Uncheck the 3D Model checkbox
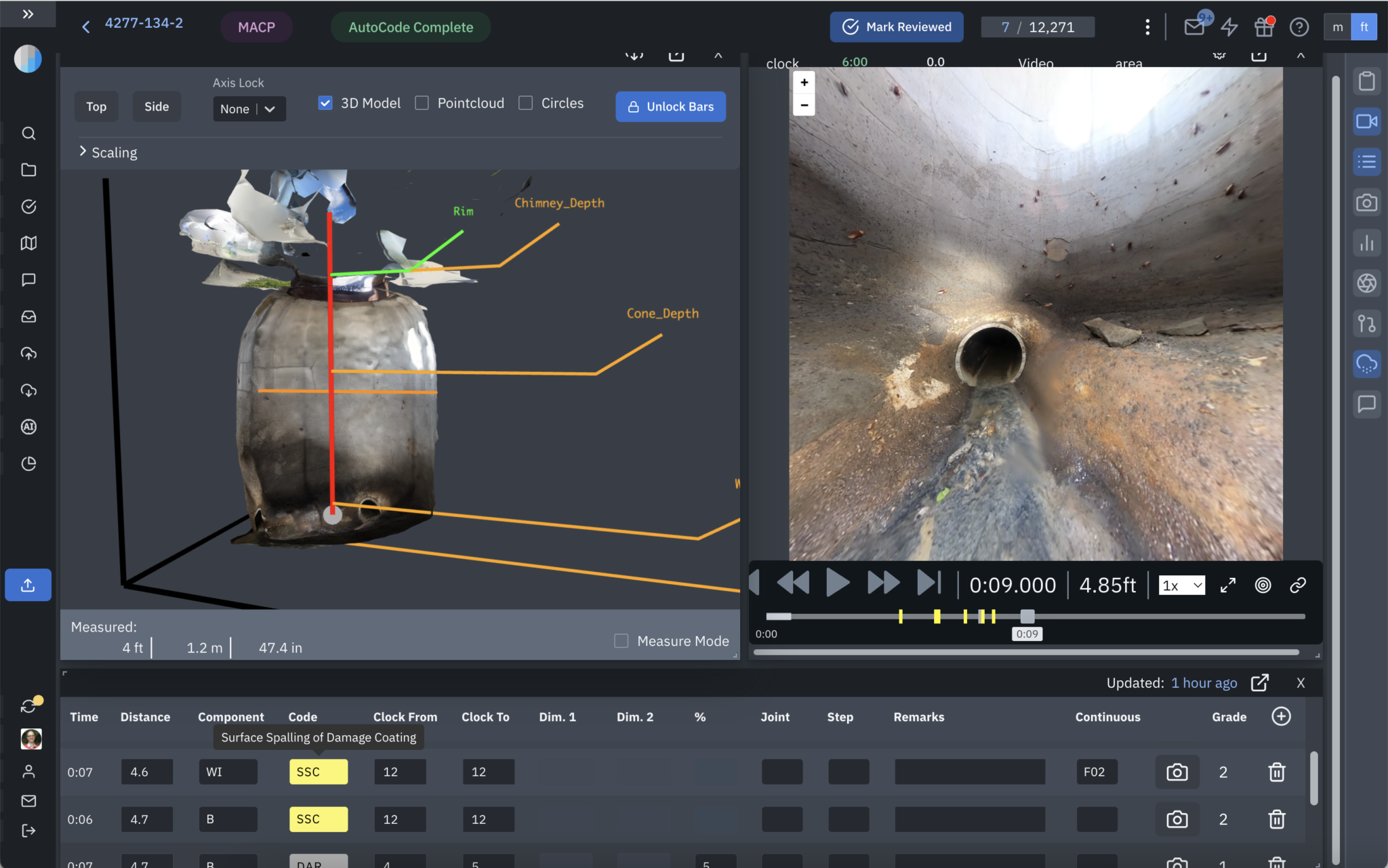The height and width of the screenshot is (868, 1388). [x=325, y=103]
